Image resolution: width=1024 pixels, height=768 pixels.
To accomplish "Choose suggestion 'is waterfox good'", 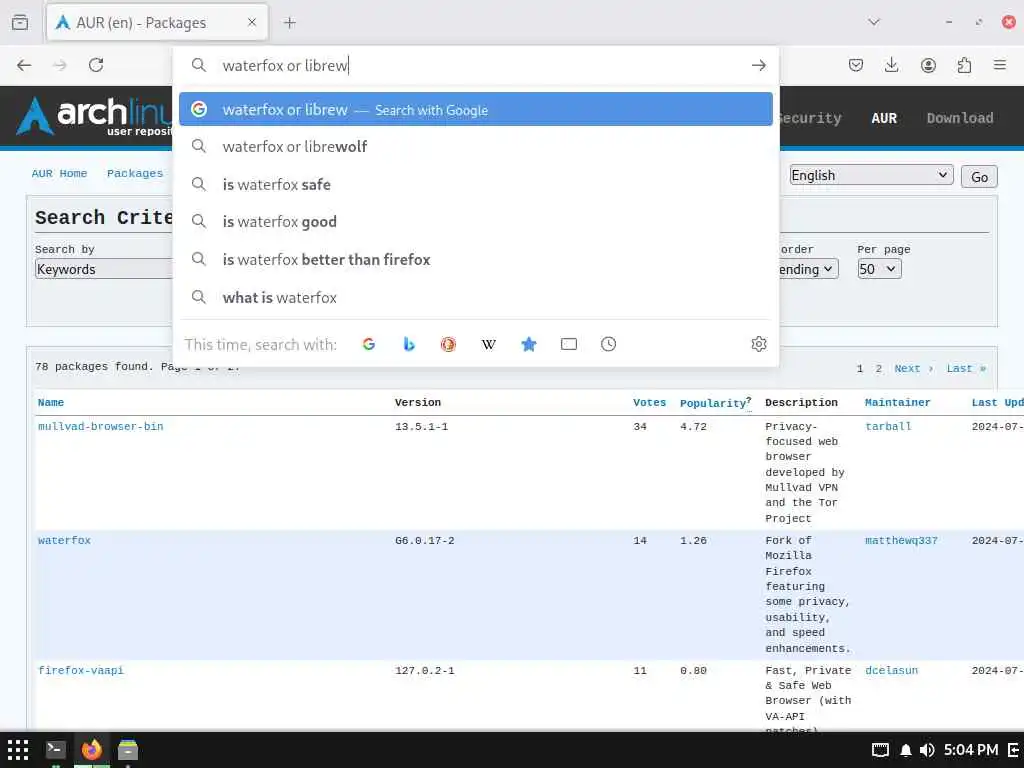I will coord(475,221).
